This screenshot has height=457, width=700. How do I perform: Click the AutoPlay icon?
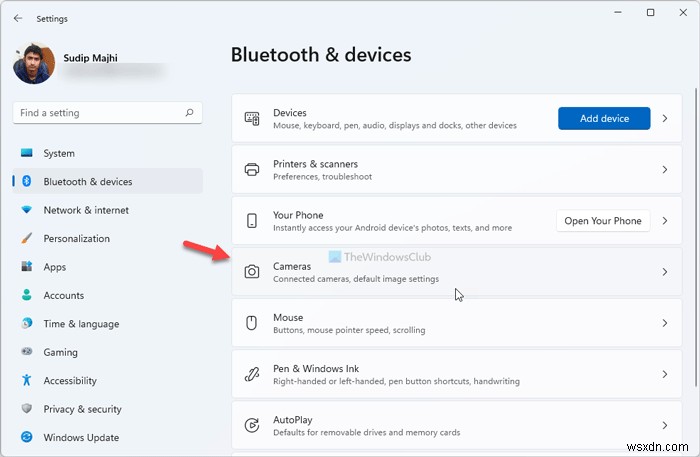click(x=252, y=425)
